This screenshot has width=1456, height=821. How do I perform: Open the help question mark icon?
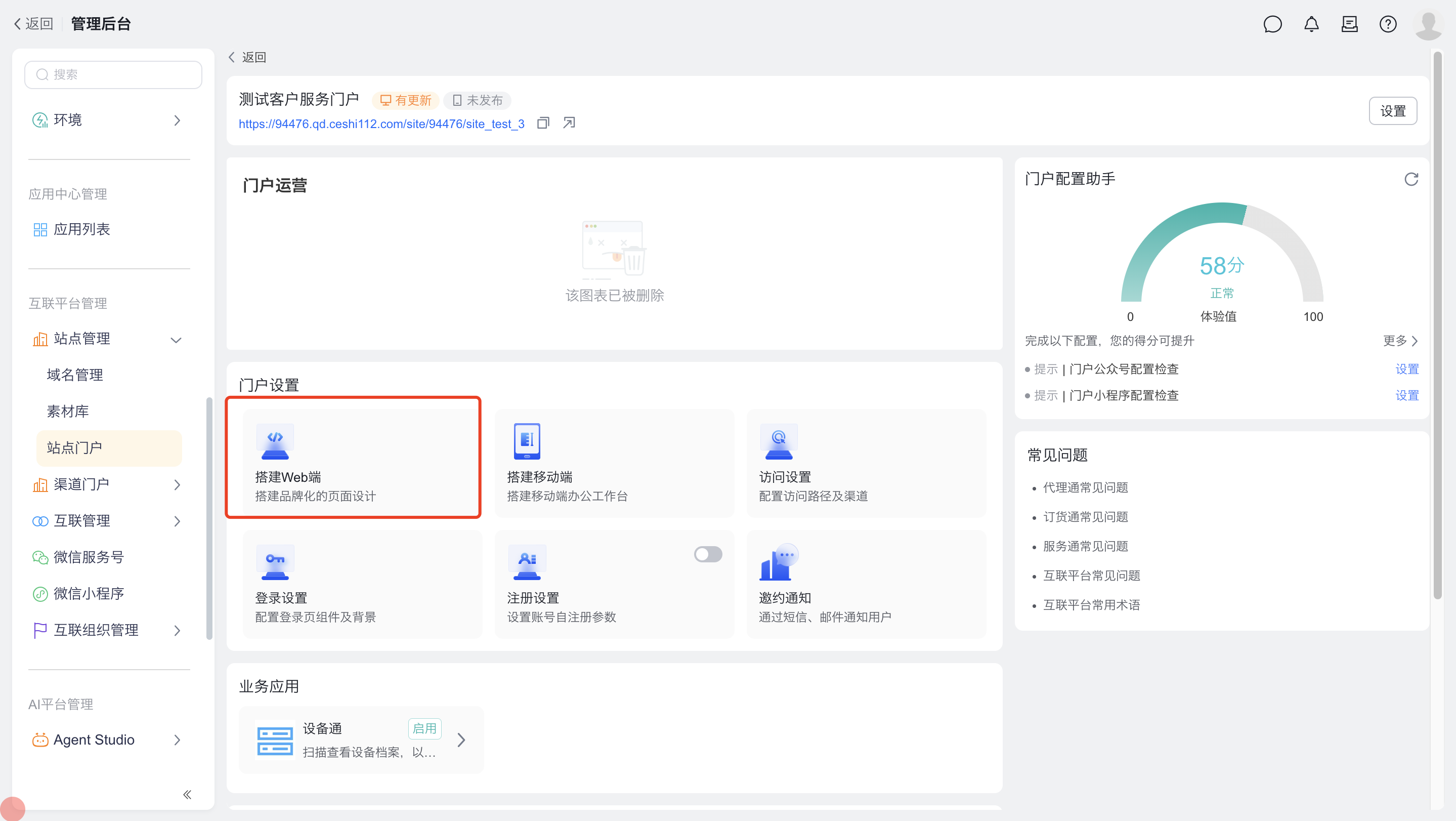(x=1388, y=24)
